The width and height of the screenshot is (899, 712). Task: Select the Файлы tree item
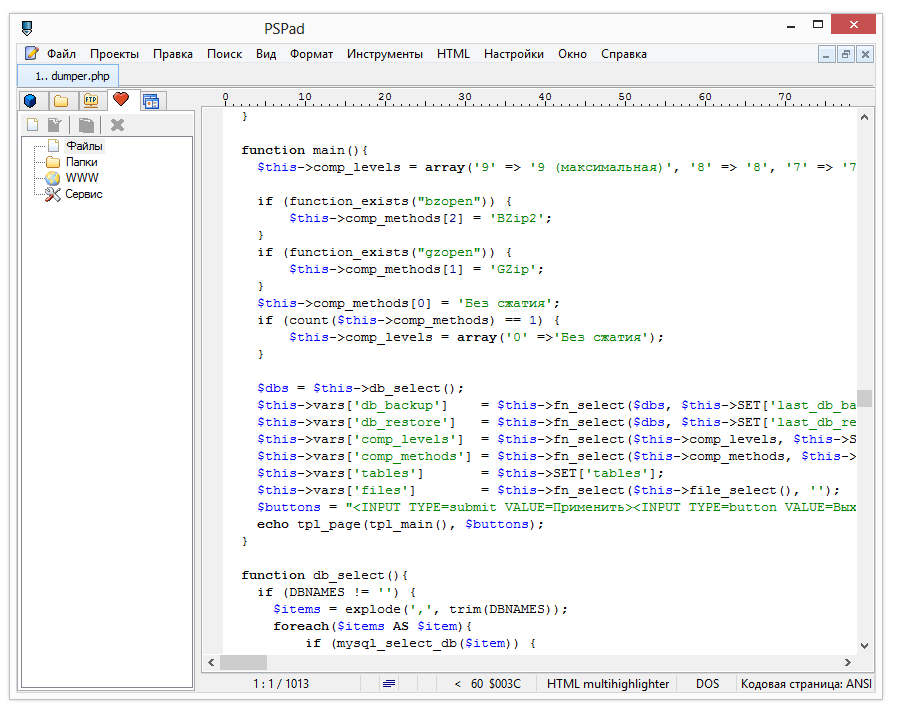[x=84, y=146]
